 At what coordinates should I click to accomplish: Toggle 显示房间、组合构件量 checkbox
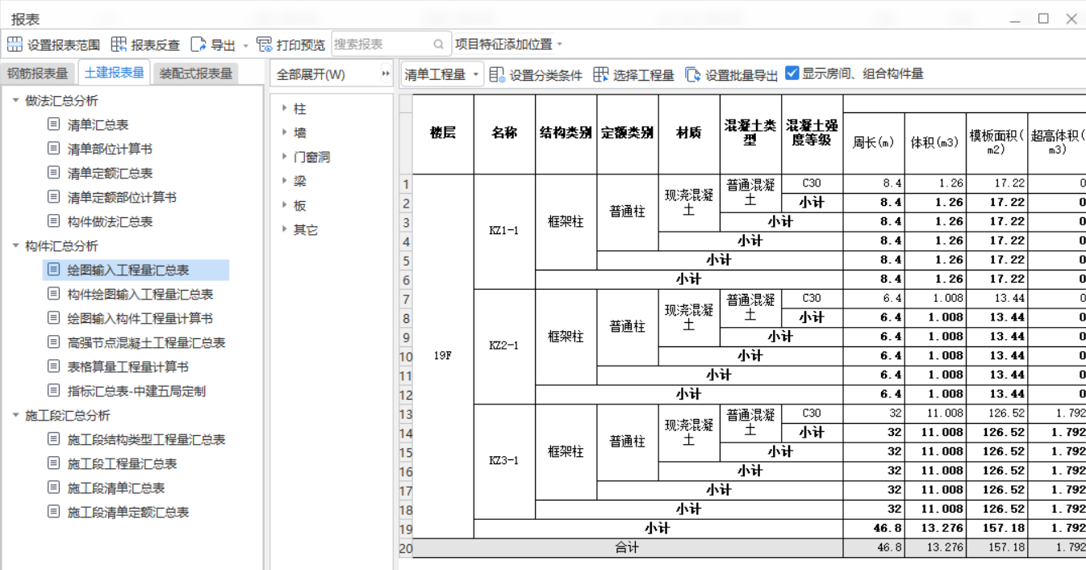(792, 73)
